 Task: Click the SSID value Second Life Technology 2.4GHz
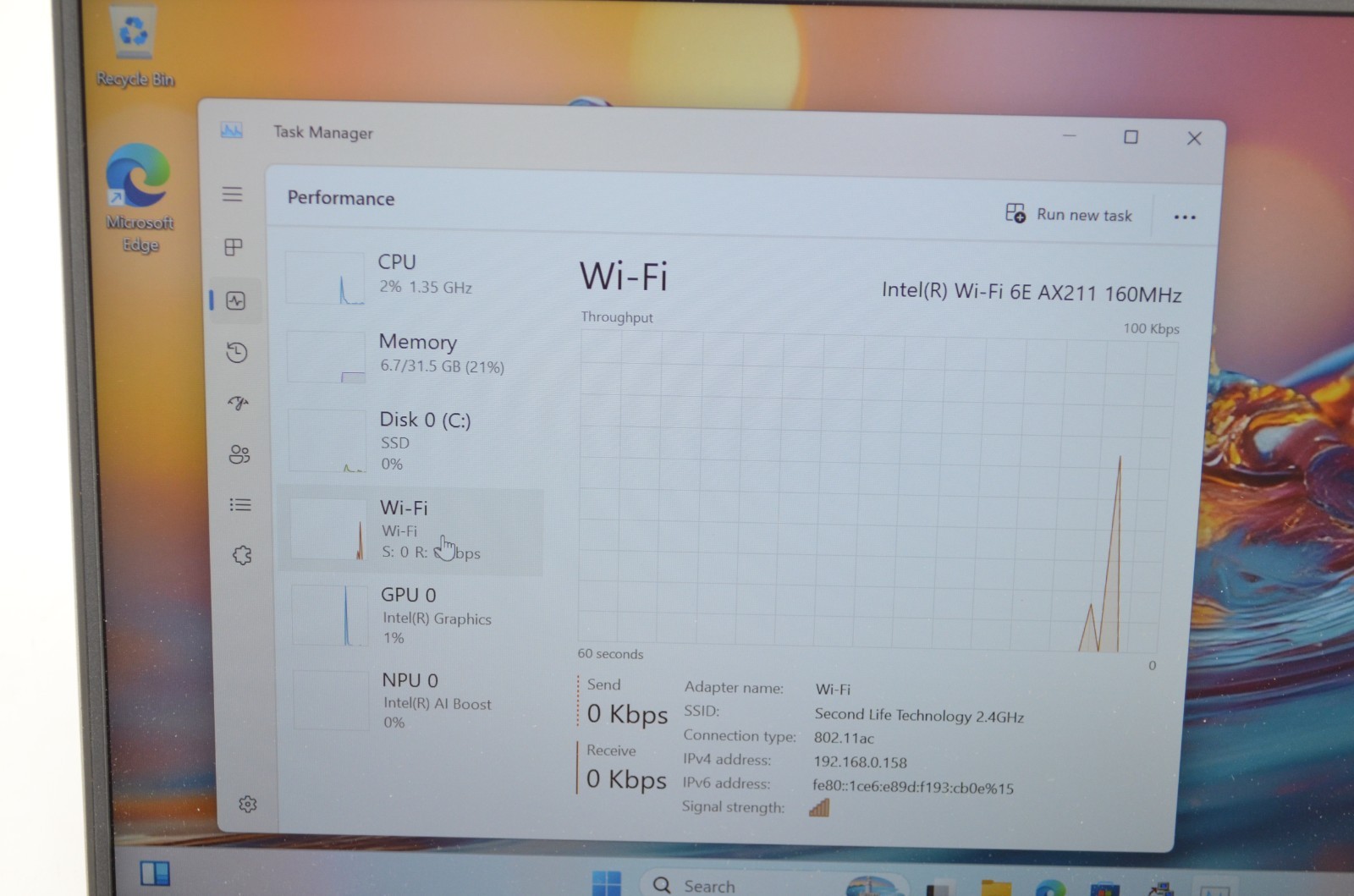click(919, 715)
